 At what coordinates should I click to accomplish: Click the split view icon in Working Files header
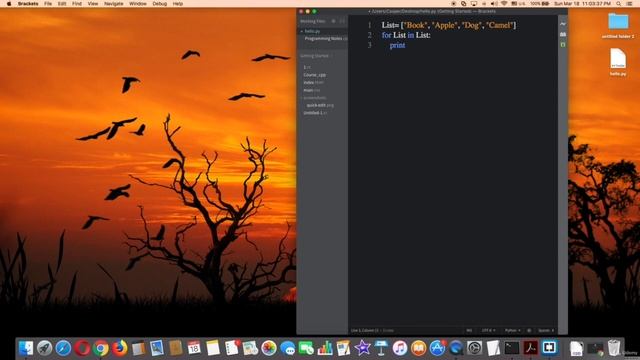click(342, 21)
